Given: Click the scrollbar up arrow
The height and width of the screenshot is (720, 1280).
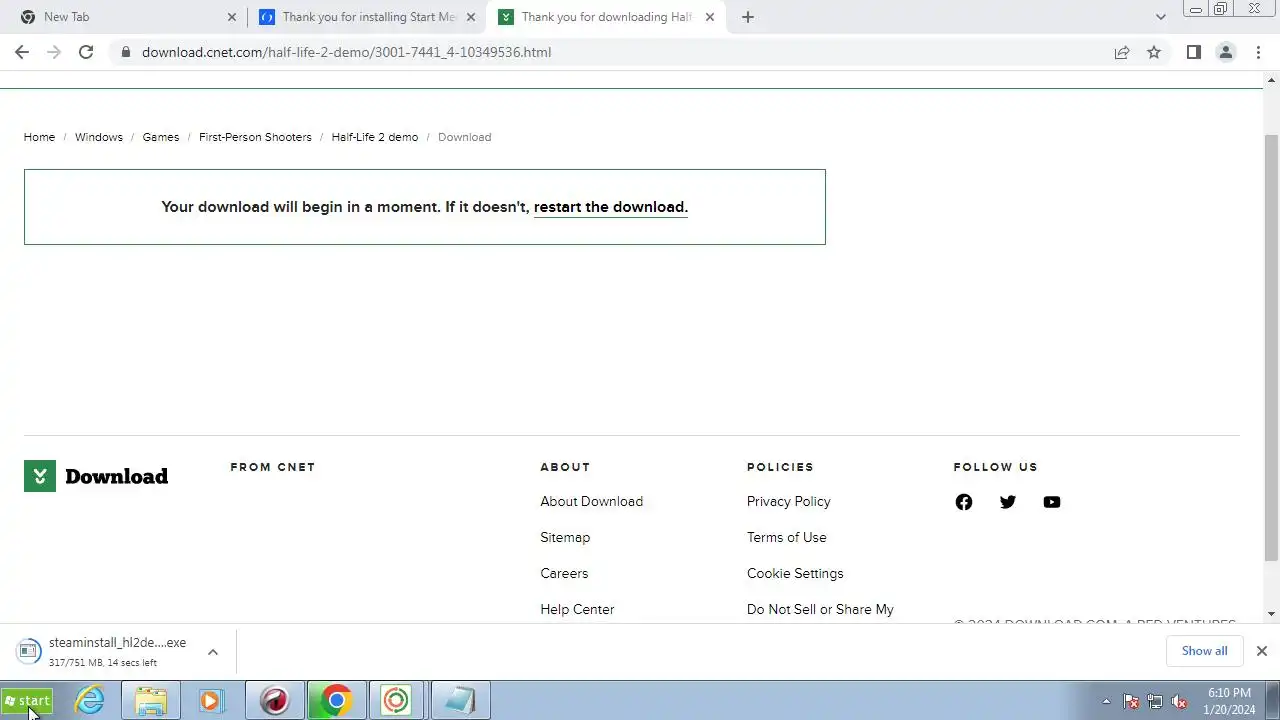Looking at the screenshot, I should 1272,79.
